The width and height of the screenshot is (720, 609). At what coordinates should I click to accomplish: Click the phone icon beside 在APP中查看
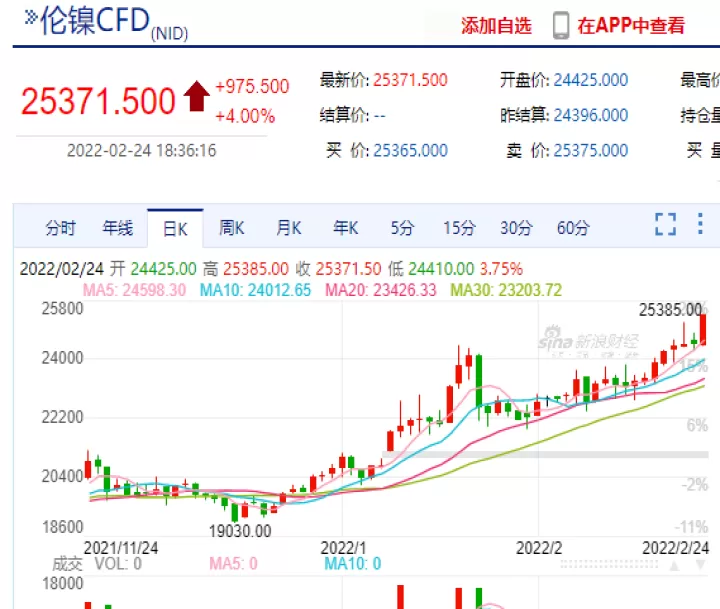coord(561,26)
